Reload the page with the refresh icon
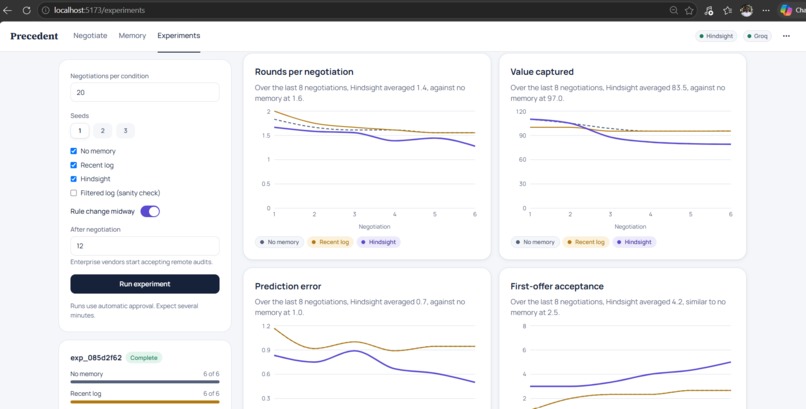The width and height of the screenshot is (806, 409). [26, 10]
